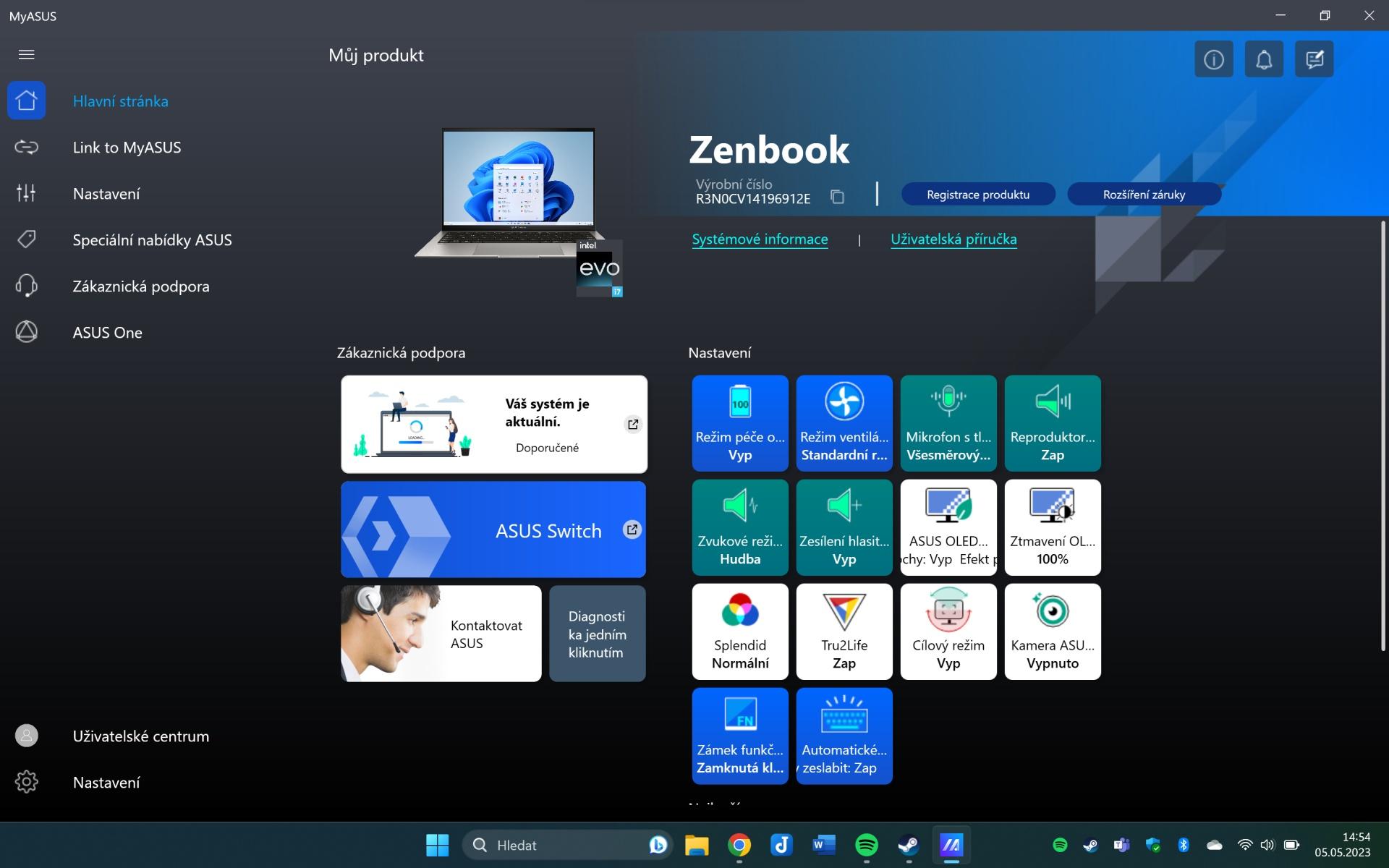Open File Explorer from taskbar

tap(697, 845)
